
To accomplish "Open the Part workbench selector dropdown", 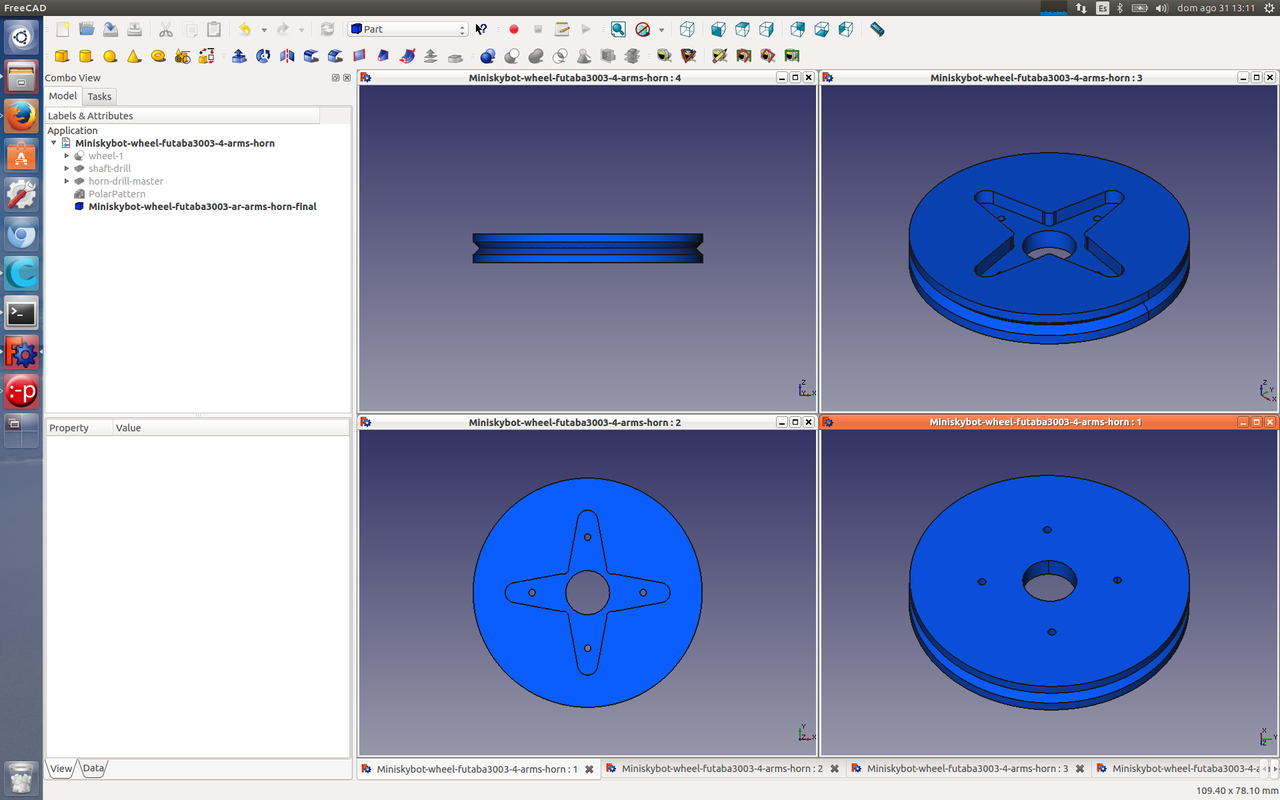I will click(408, 29).
